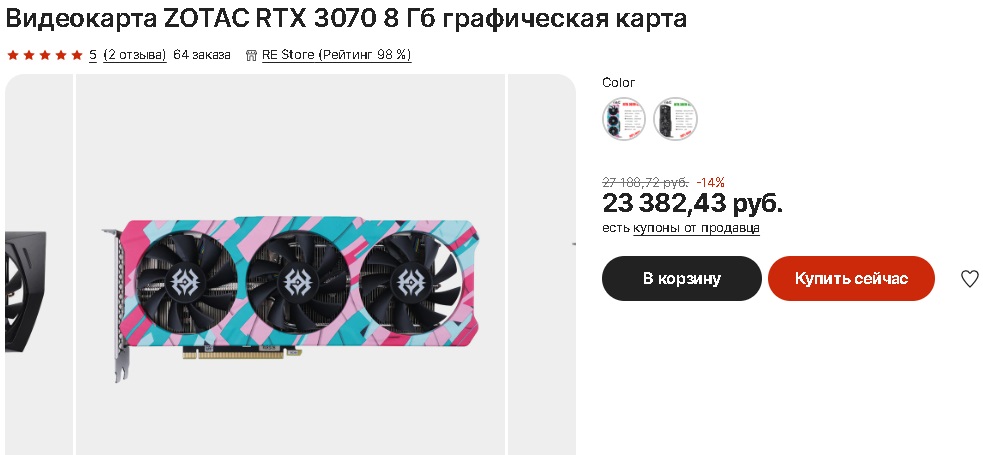Open the "2 отзыва" reviews link
Screen dimensions: 983x455
135,55
